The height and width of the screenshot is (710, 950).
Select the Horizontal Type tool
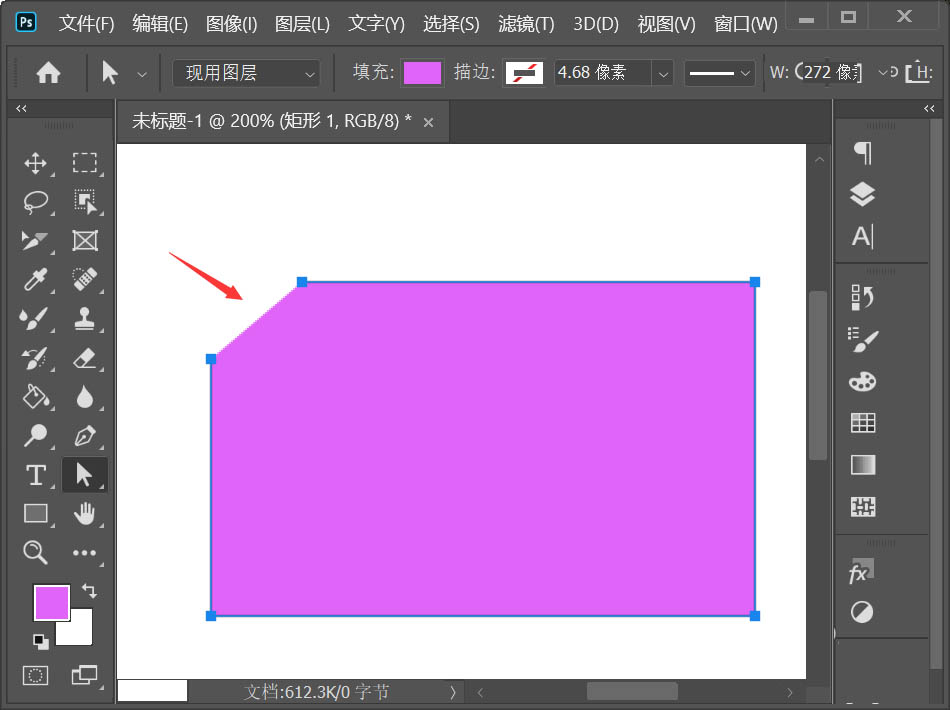coord(35,475)
